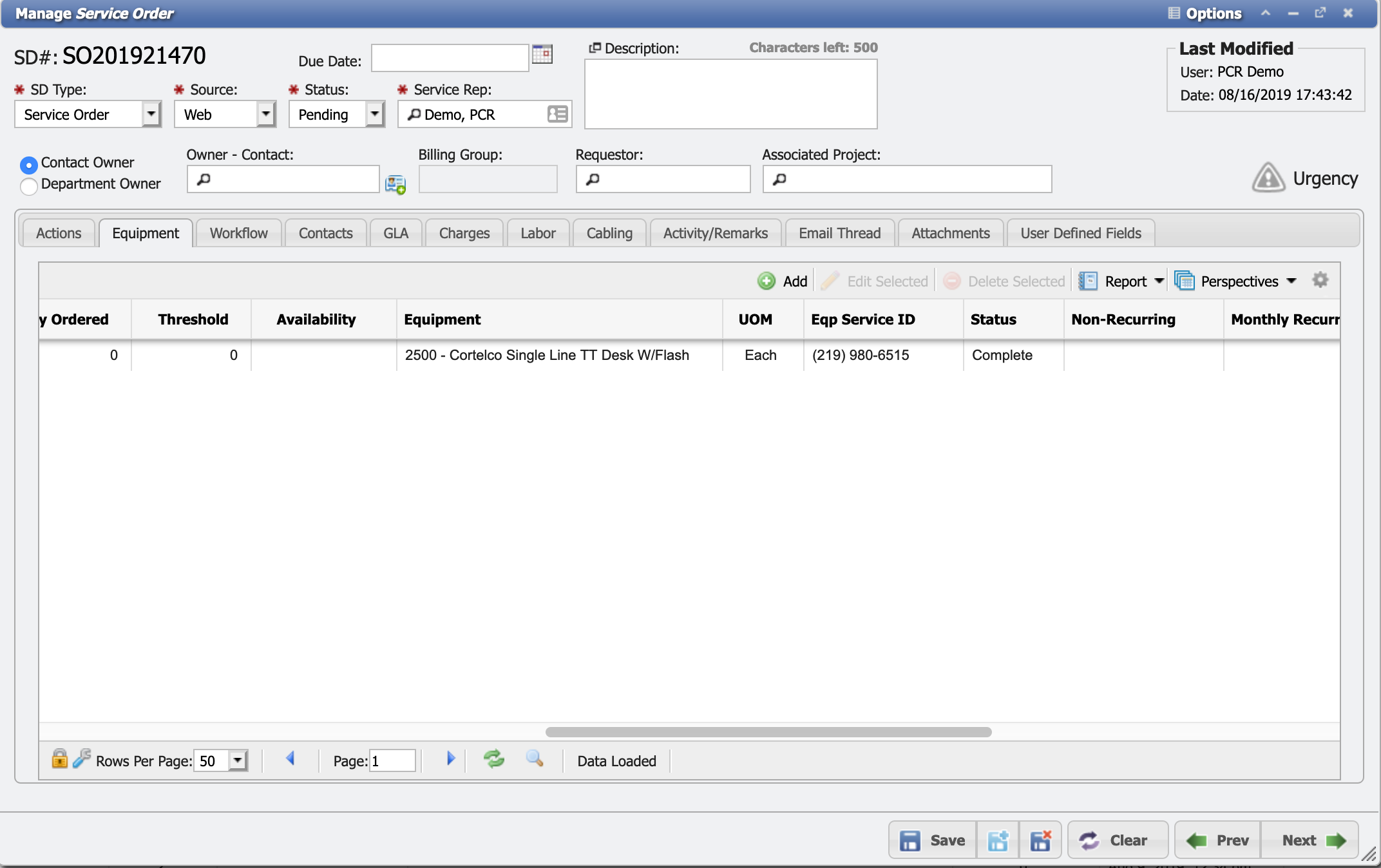Switch to the Labor tab
This screenshot has width=1381, height=868.
[538, 233]
